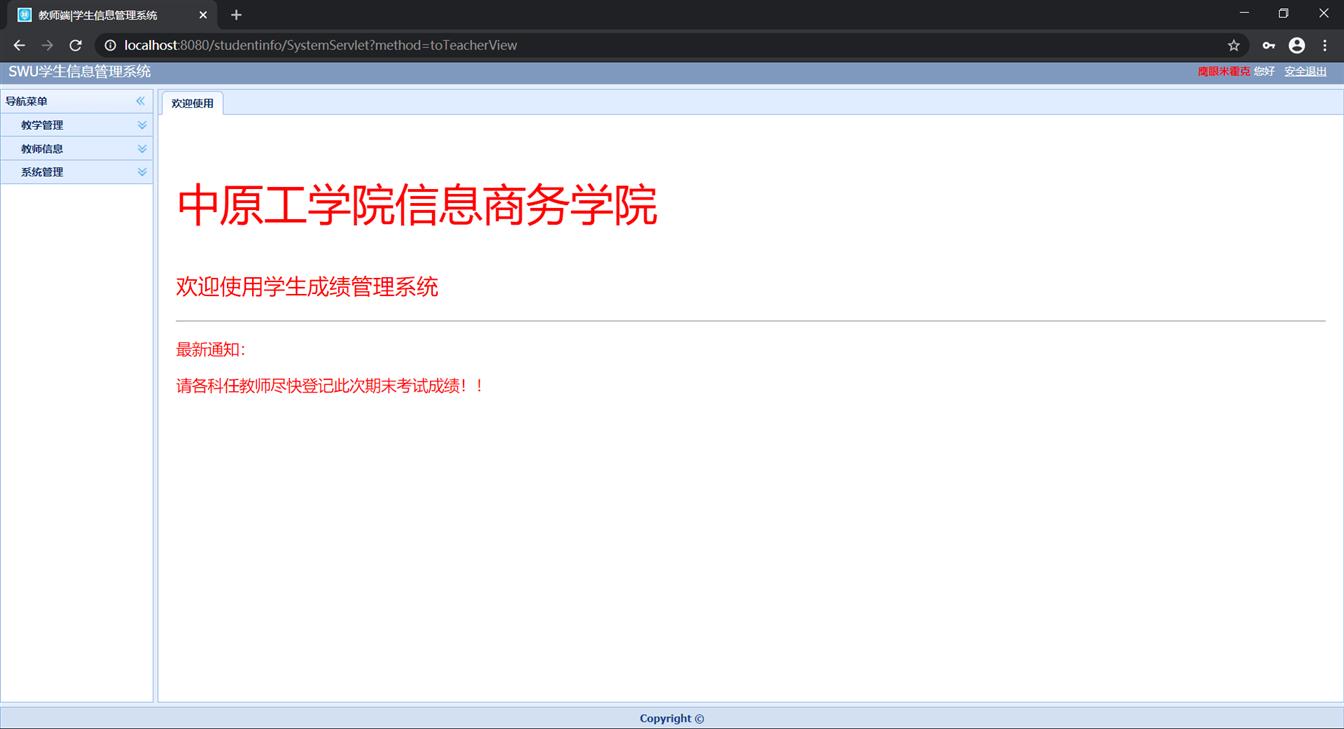Click the address bar URL field
The width and height of the screenshot is (1344, 729).
[x=671, y=45]
